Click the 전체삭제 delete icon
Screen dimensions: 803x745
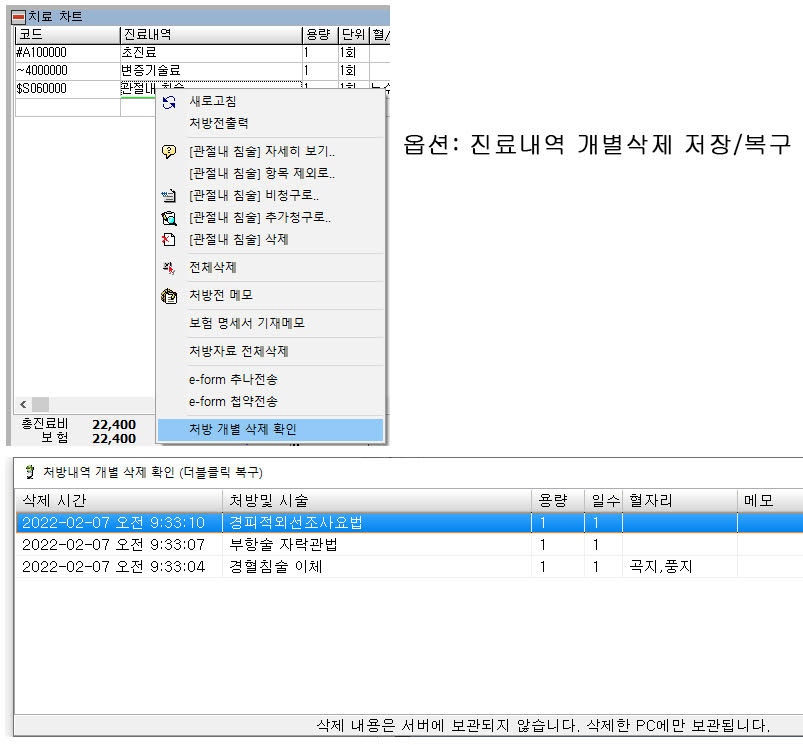(169, 268)
